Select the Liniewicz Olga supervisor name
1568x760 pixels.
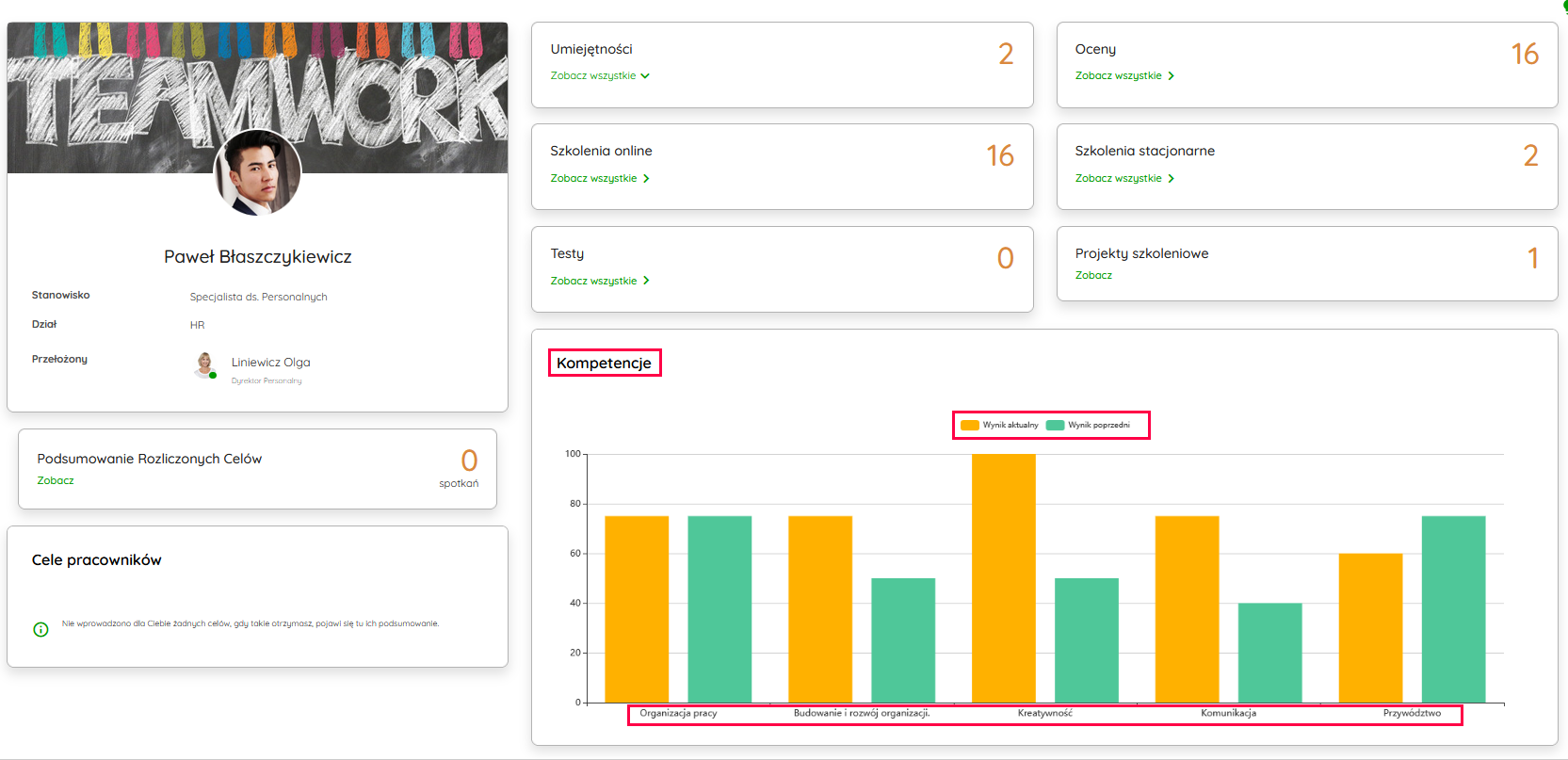click(270, 363)
